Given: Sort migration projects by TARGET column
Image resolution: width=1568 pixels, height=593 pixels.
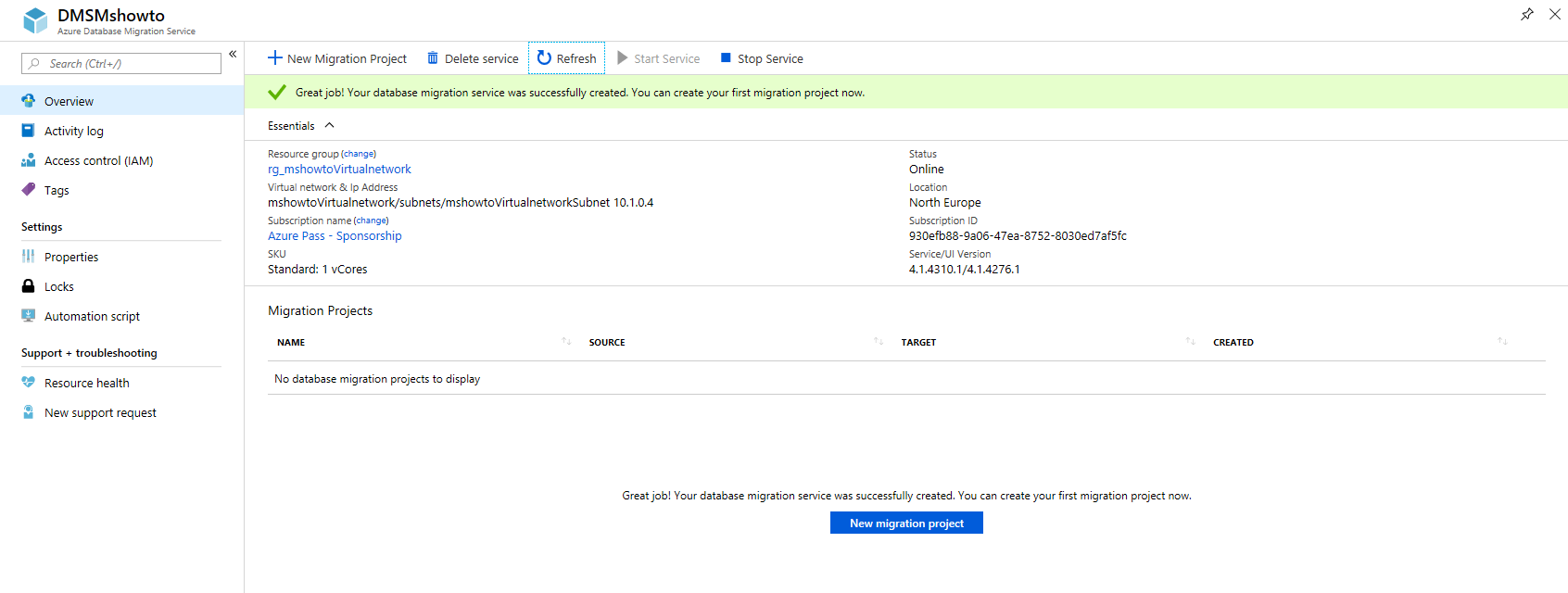Looking at the screenshot, I should tap(918, 343).
